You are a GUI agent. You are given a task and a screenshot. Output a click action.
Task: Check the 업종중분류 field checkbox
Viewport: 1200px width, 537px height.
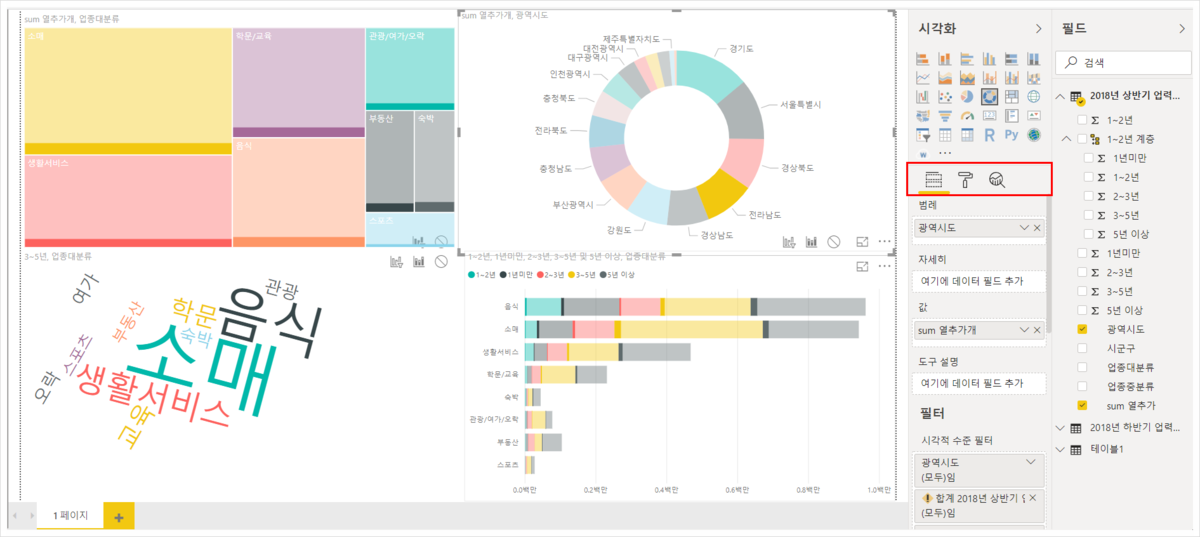coord(1082,386)
